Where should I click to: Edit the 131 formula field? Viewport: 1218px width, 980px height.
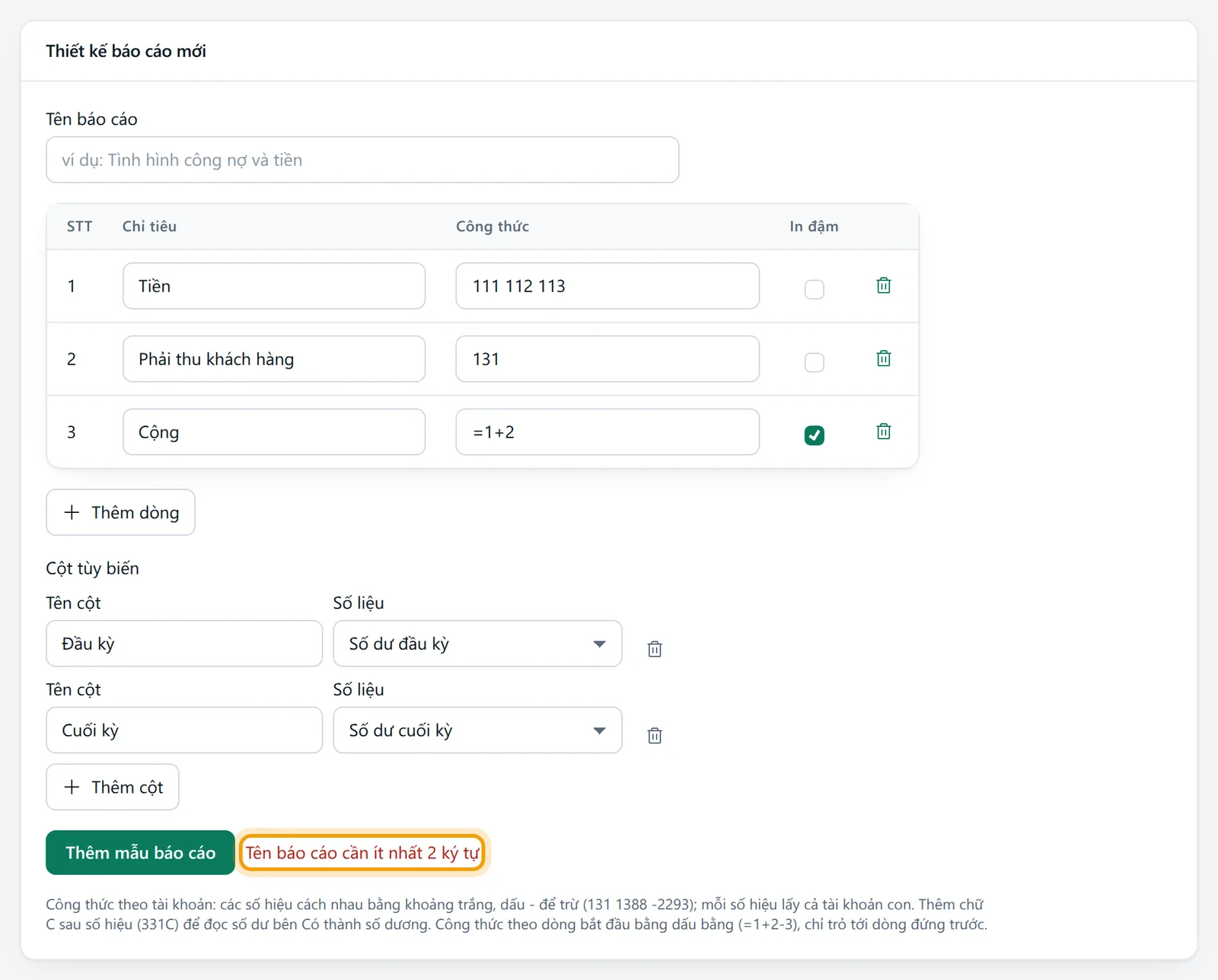click(x=607, y=359)
